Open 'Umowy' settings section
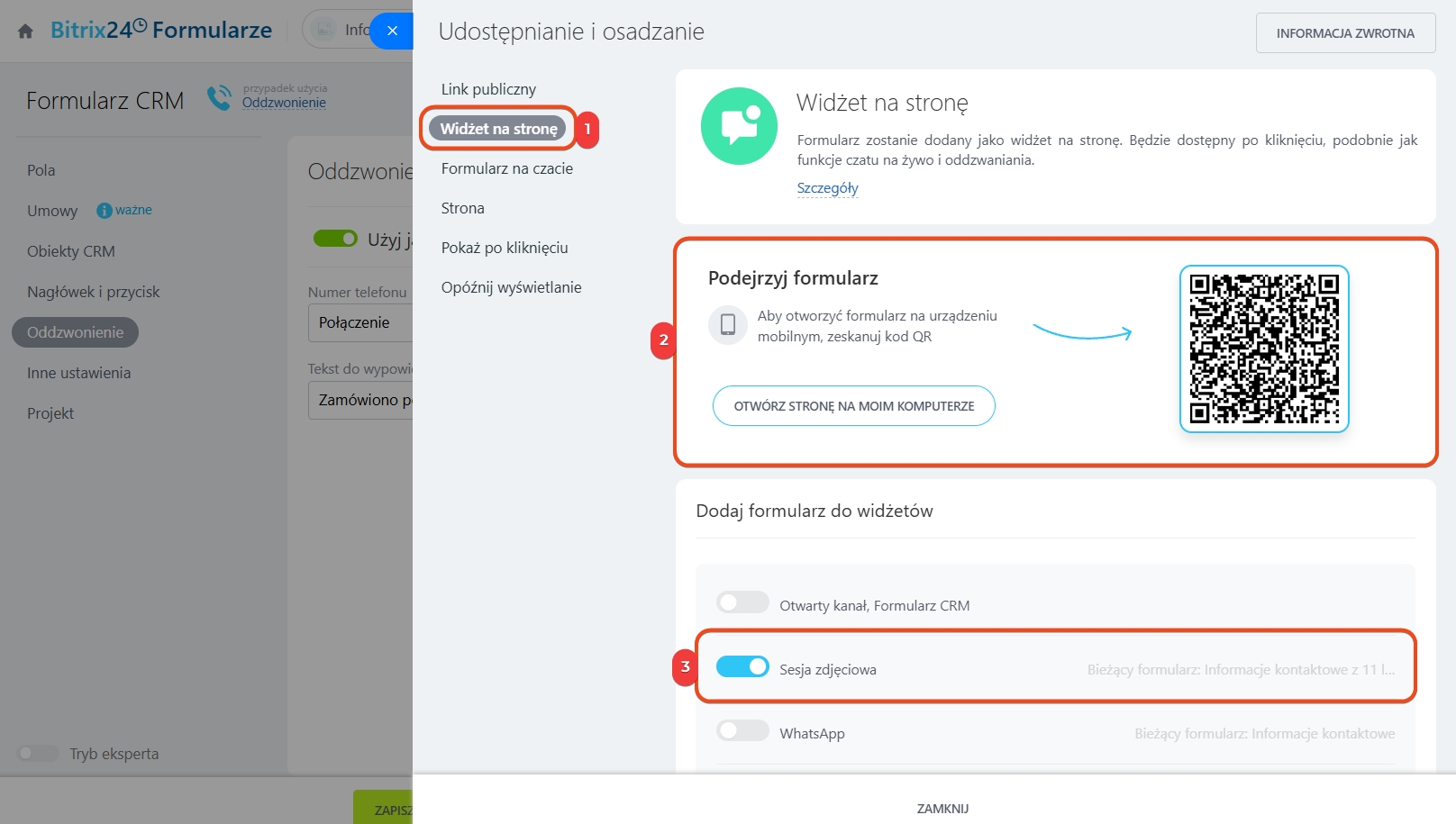Viewport: 1456px width, 824px height. pyautogui.click(x=52, y=211)
